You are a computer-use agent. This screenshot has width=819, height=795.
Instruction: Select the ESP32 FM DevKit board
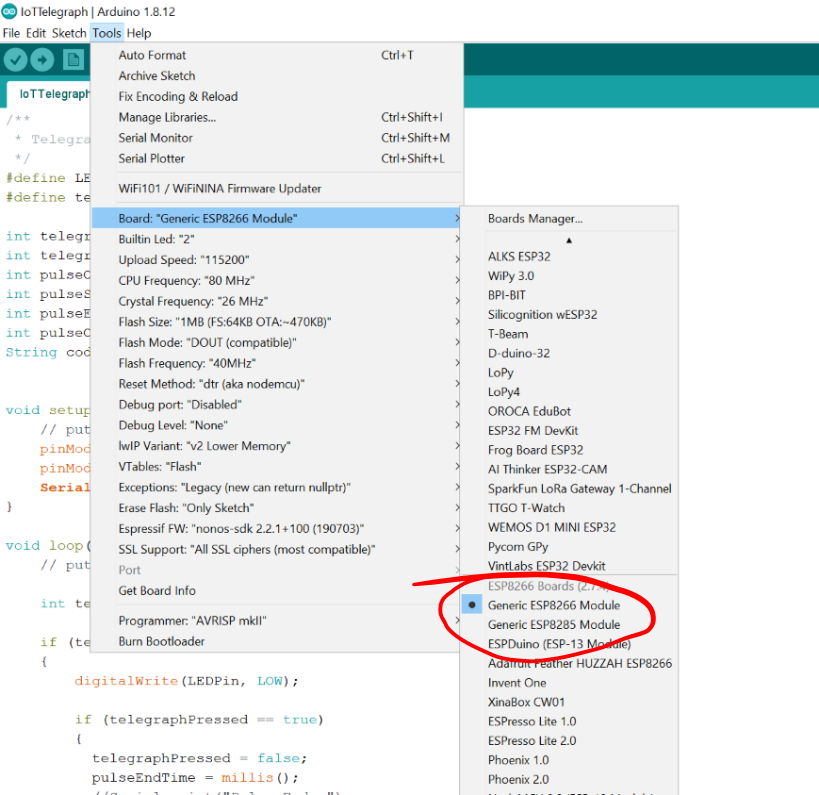click(569, 430)
